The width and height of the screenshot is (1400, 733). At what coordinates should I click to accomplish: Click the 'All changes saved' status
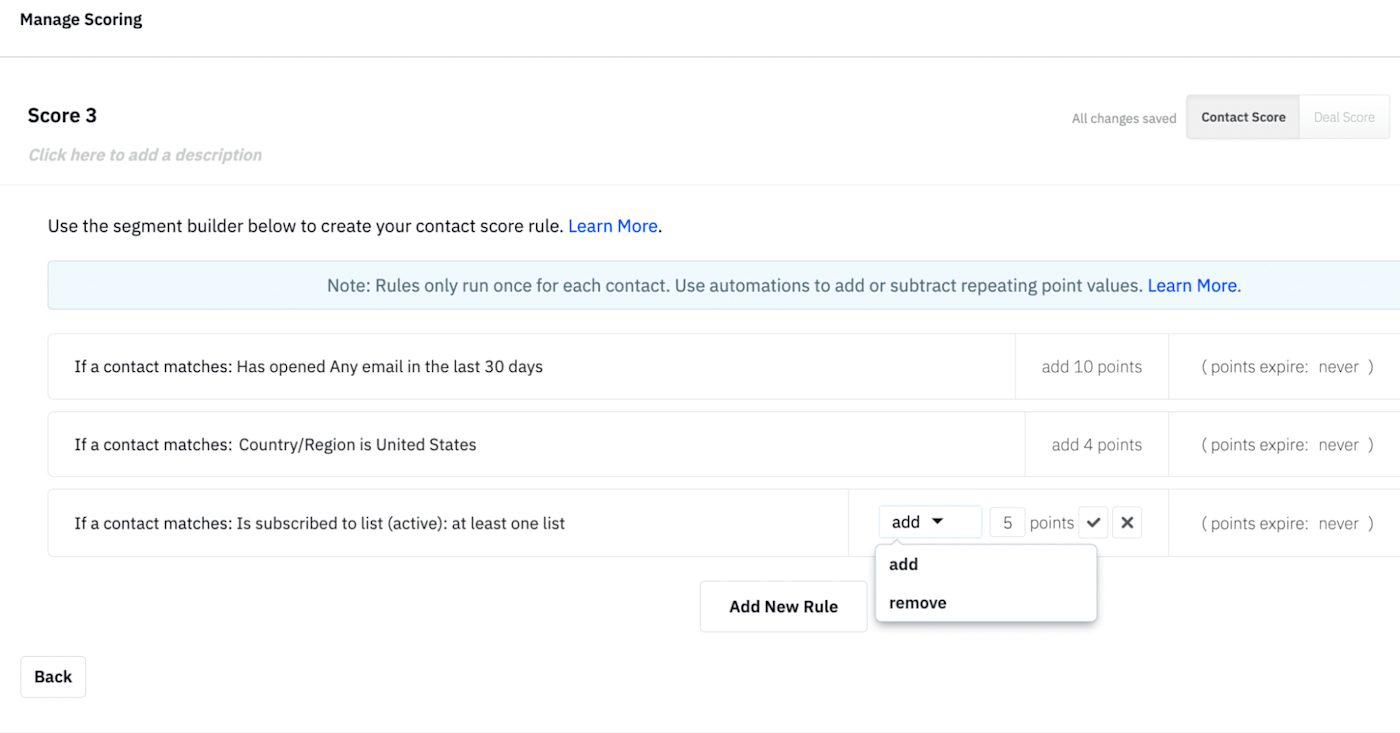click(1124, 118)
